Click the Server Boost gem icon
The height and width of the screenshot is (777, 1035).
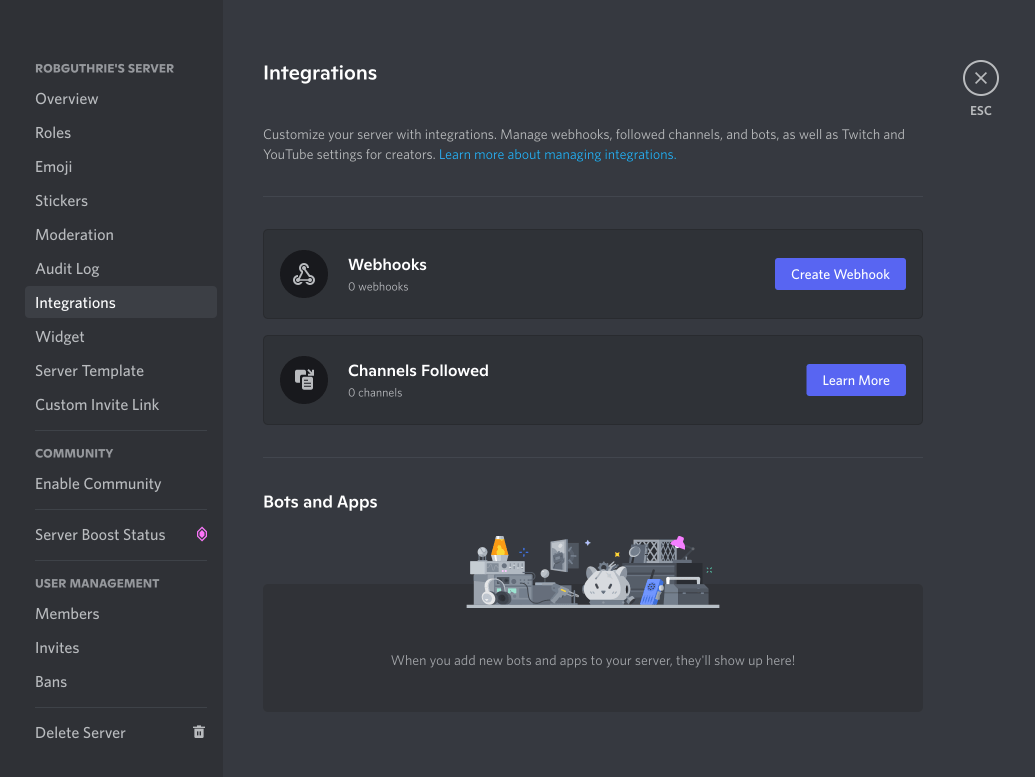pos(202,534)
